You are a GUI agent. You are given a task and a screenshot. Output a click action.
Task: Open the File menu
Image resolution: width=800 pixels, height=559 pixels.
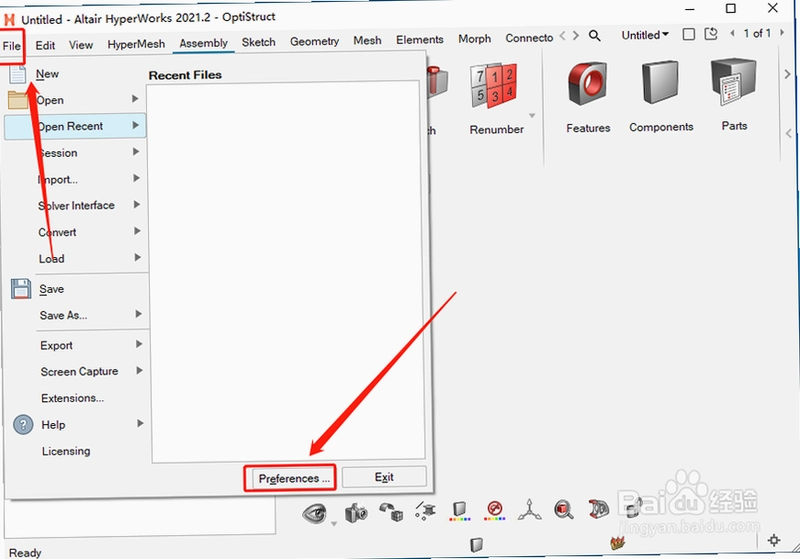point(12,46)
